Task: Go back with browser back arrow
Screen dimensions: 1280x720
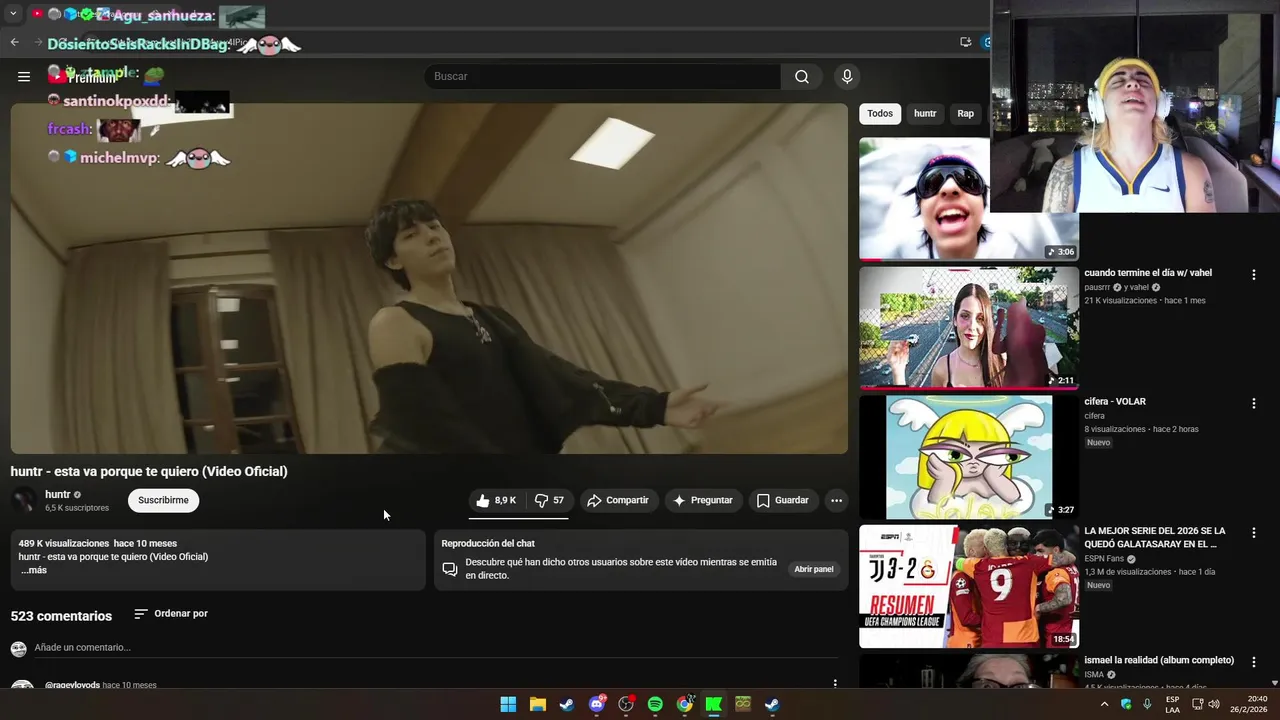Action: pos(14,42)
